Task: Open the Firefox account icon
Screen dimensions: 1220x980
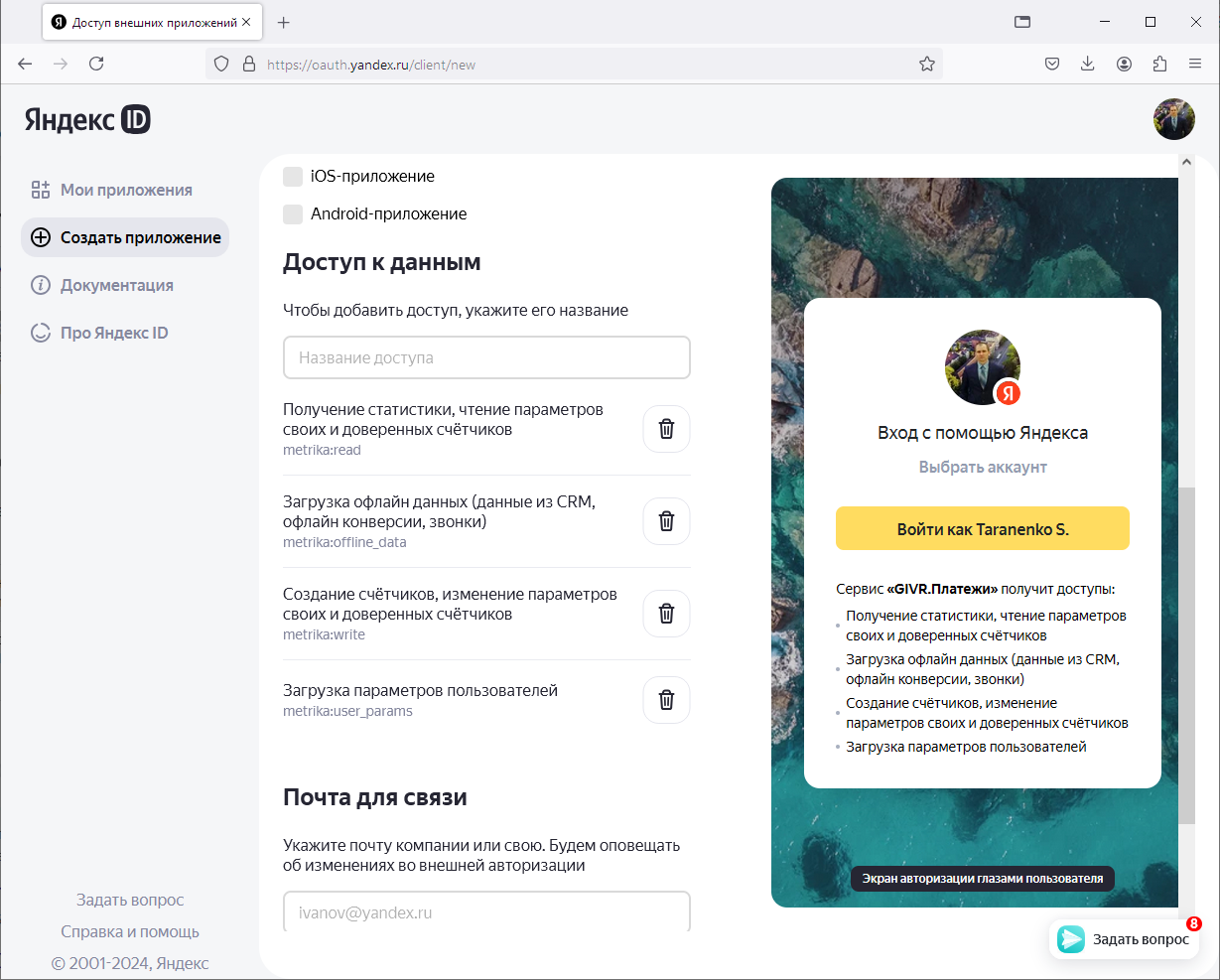Action: (1124, 64)
